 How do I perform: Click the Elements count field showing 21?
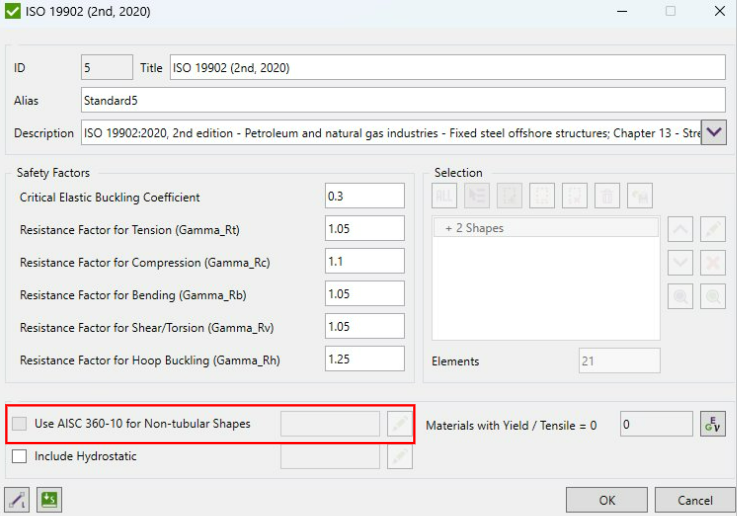pyautogui.click(x=619, y=360)
